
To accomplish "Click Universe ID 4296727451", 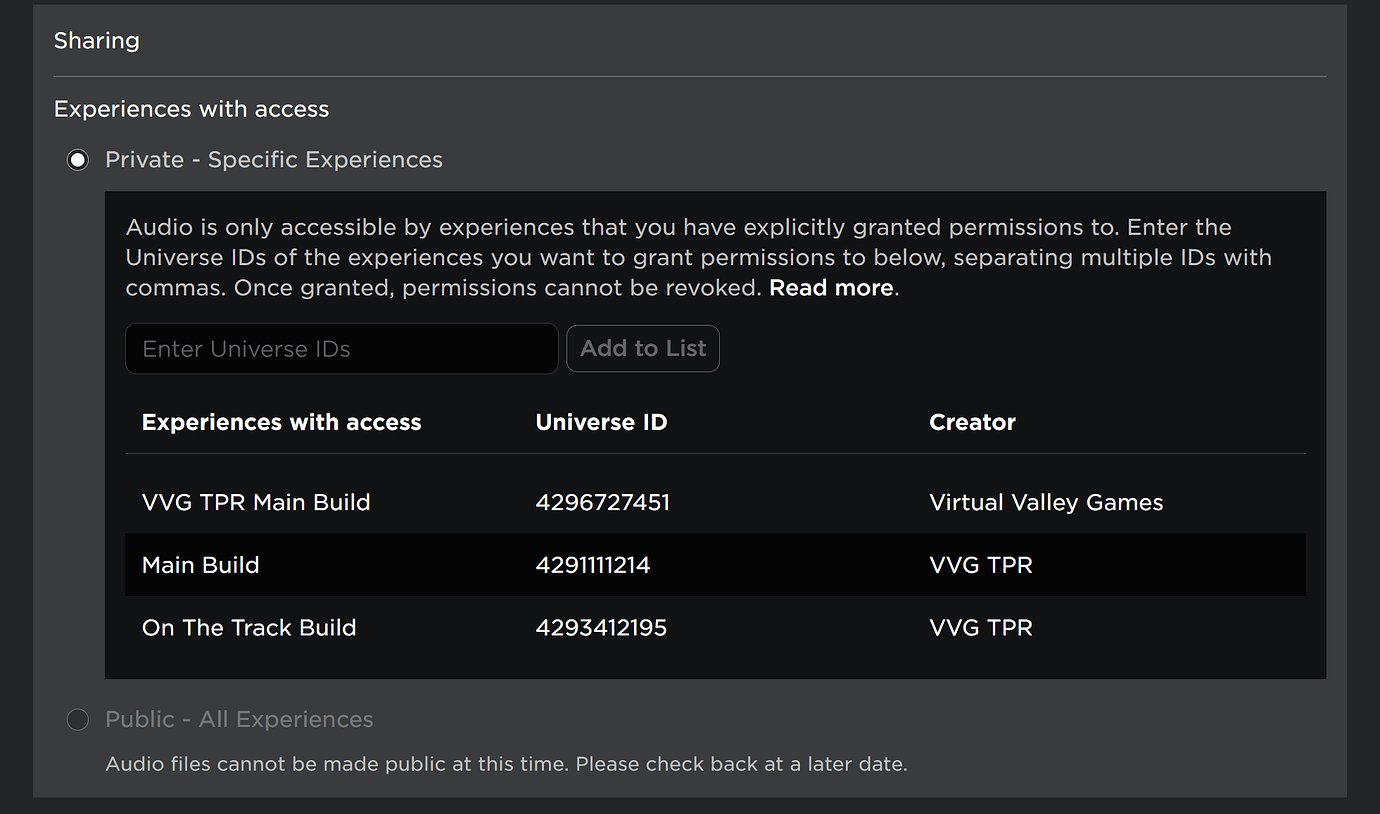I will tap(603, 502).
